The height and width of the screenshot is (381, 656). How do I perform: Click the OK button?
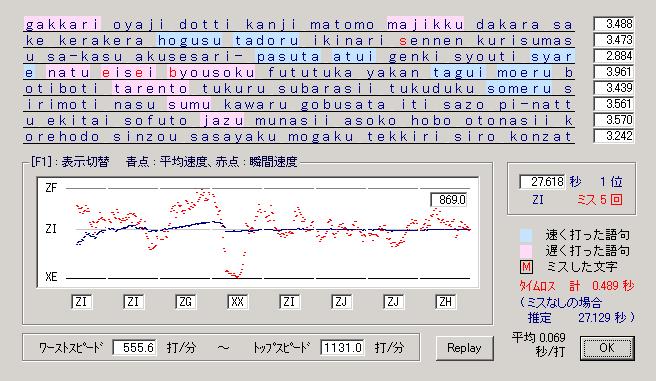tap(607, 348)
